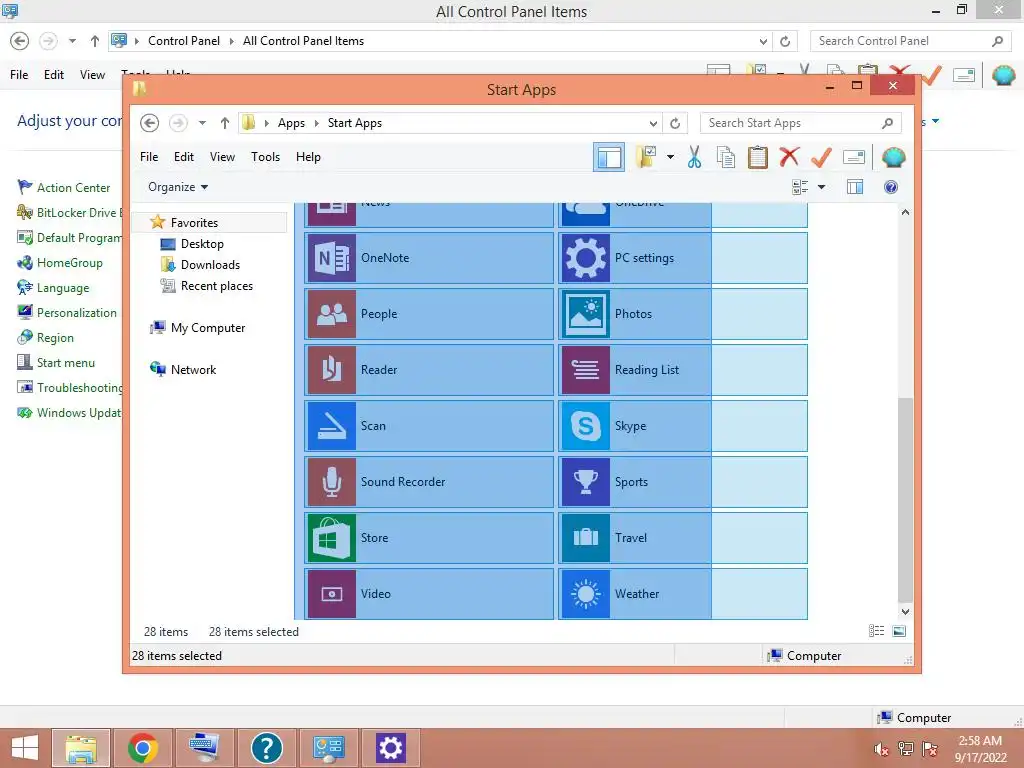This screenshot has width=1024, height=768.
Task: Open the Reader app tile
Action: pos(428,370)
